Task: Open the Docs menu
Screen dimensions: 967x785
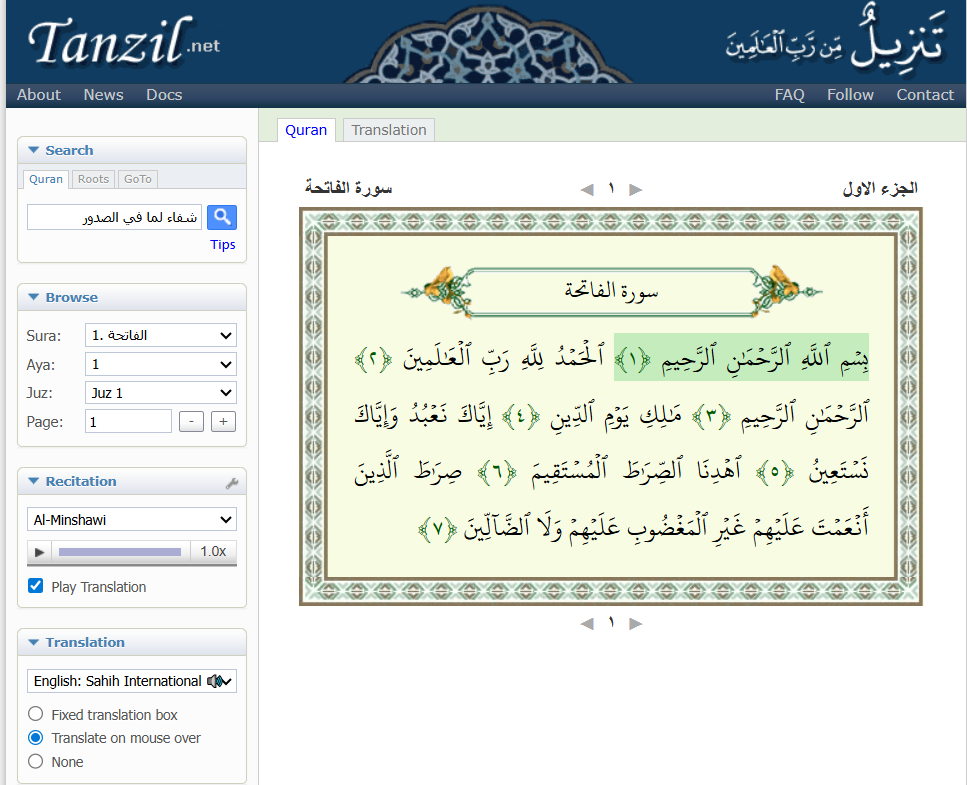Action: pyautogui.click(x=164, y=95)
